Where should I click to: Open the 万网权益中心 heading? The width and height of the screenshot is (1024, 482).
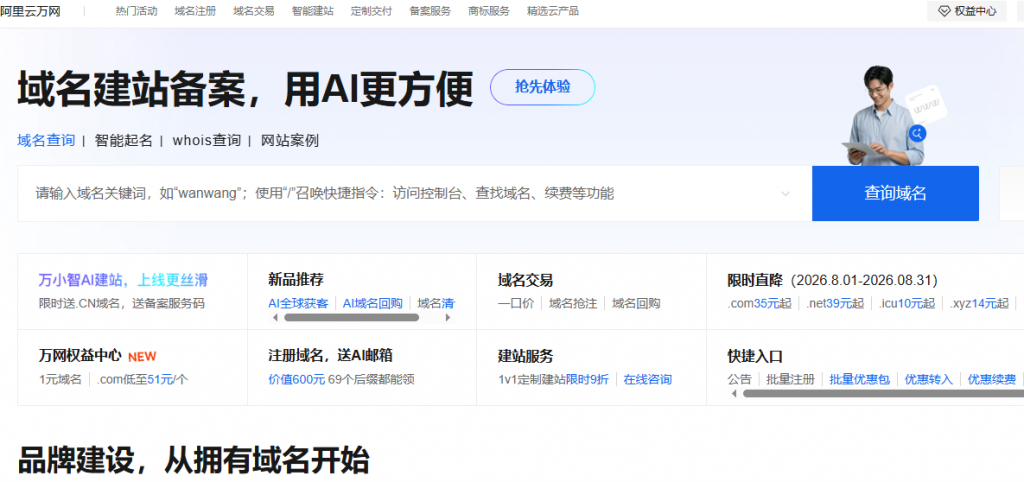pos(80,356)
